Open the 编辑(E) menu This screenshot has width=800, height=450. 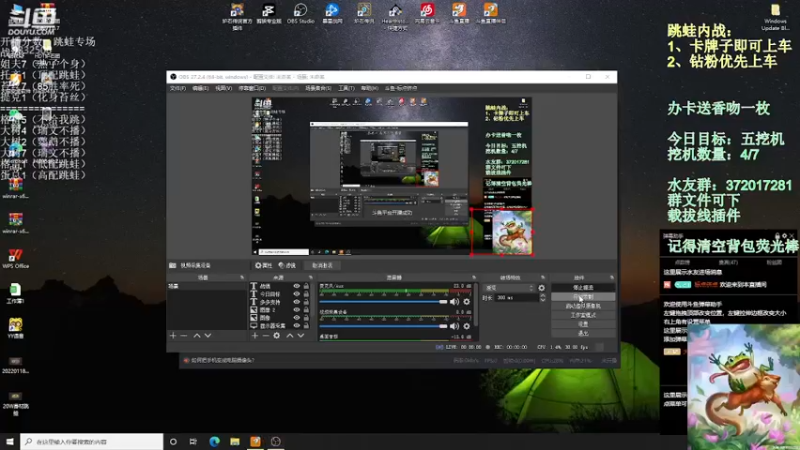click(x=201, y=88)
